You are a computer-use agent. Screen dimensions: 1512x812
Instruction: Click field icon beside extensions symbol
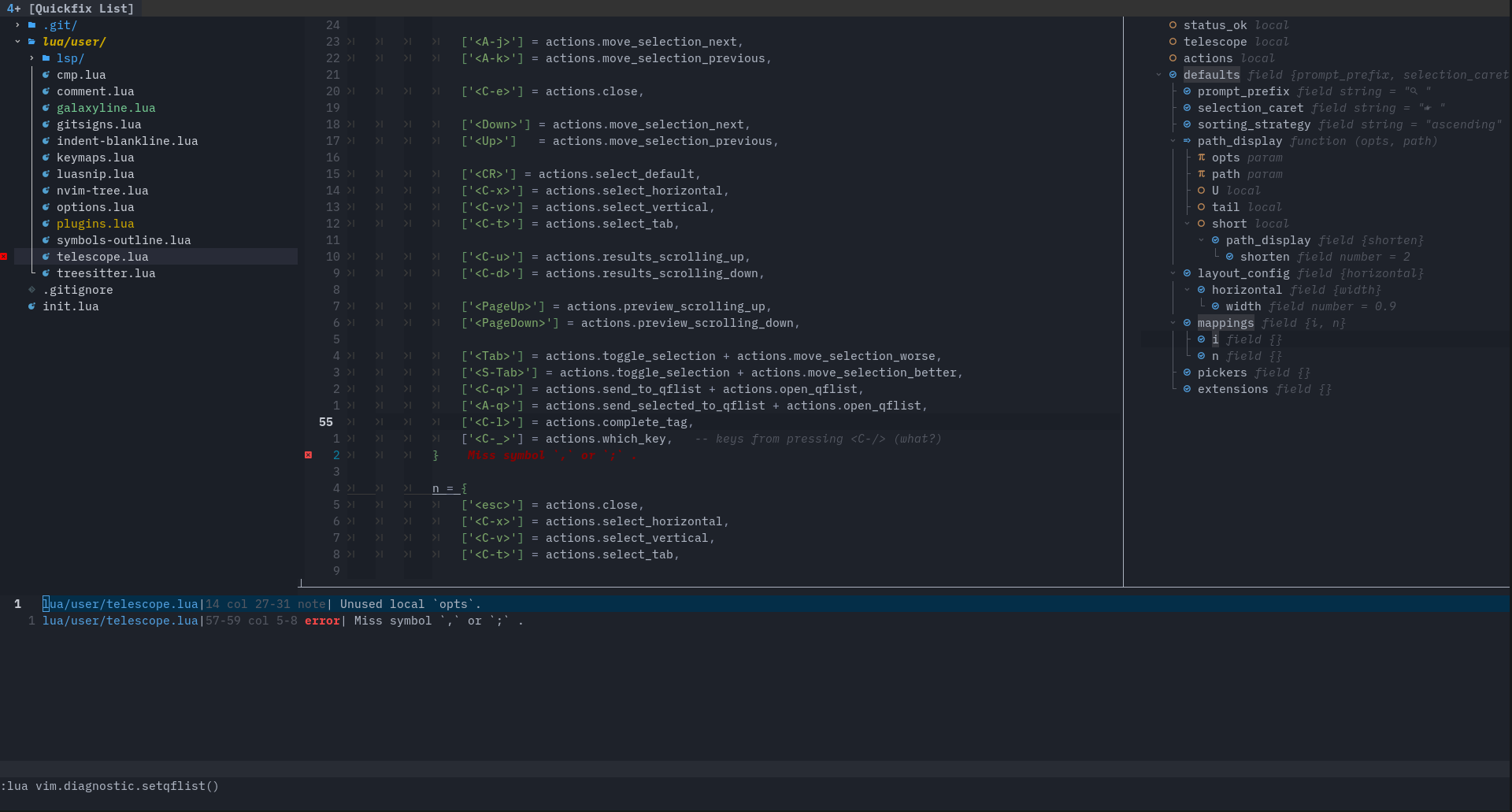click(x=1187, y=389)
